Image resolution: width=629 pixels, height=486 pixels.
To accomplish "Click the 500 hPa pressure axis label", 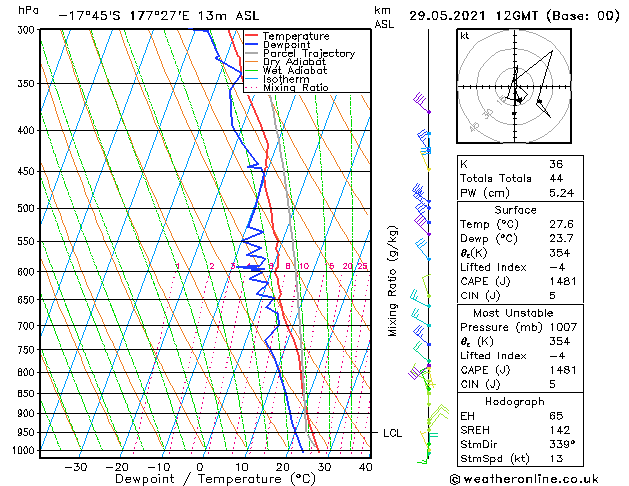I will (x=28, y=209).
